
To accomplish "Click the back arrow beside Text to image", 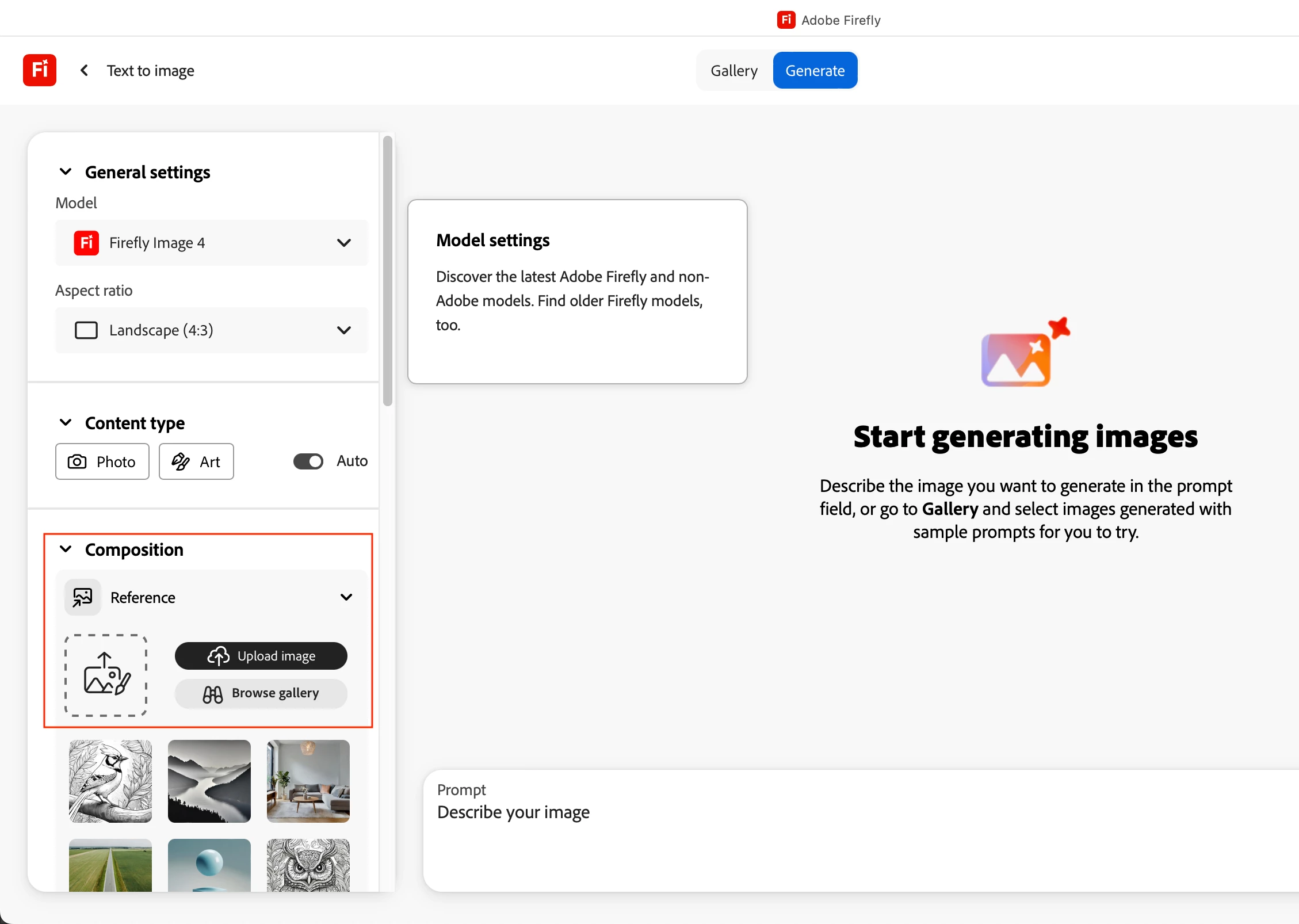I will coord(85,70).
